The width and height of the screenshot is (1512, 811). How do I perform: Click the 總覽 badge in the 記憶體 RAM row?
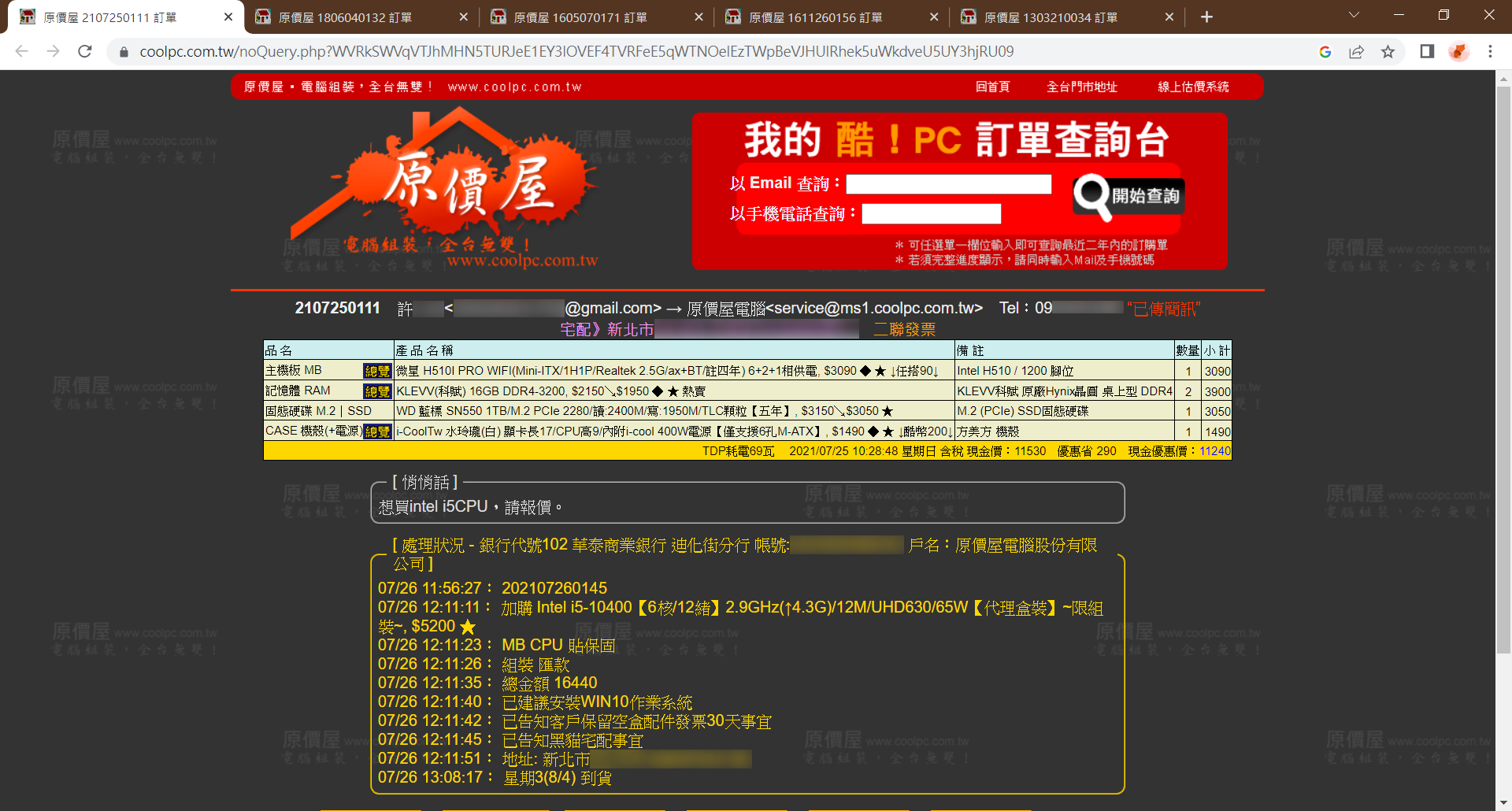377,391
